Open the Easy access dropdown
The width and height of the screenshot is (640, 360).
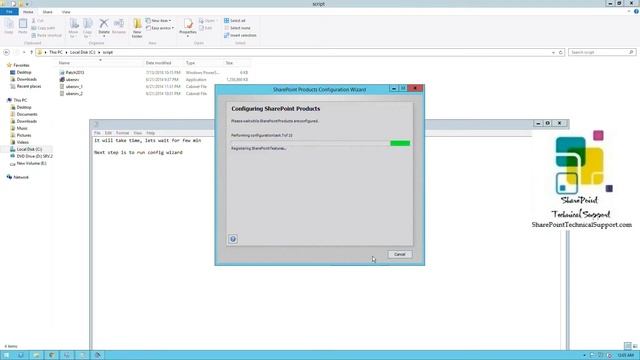click(x=160, y=28)
